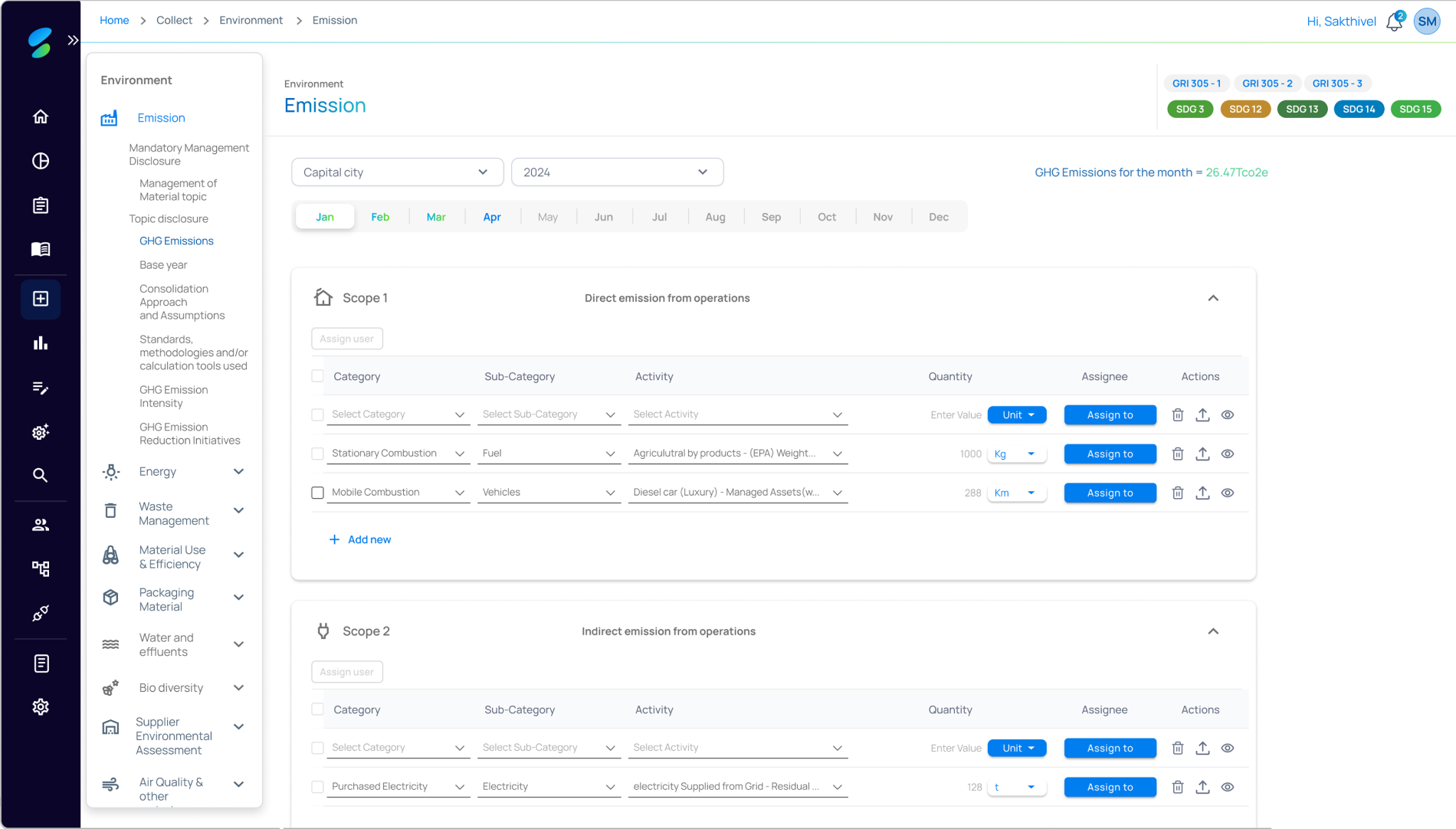Click the home icon in left sidebar
Viewport: 1456px width, 829px height.
click(41, 116)
